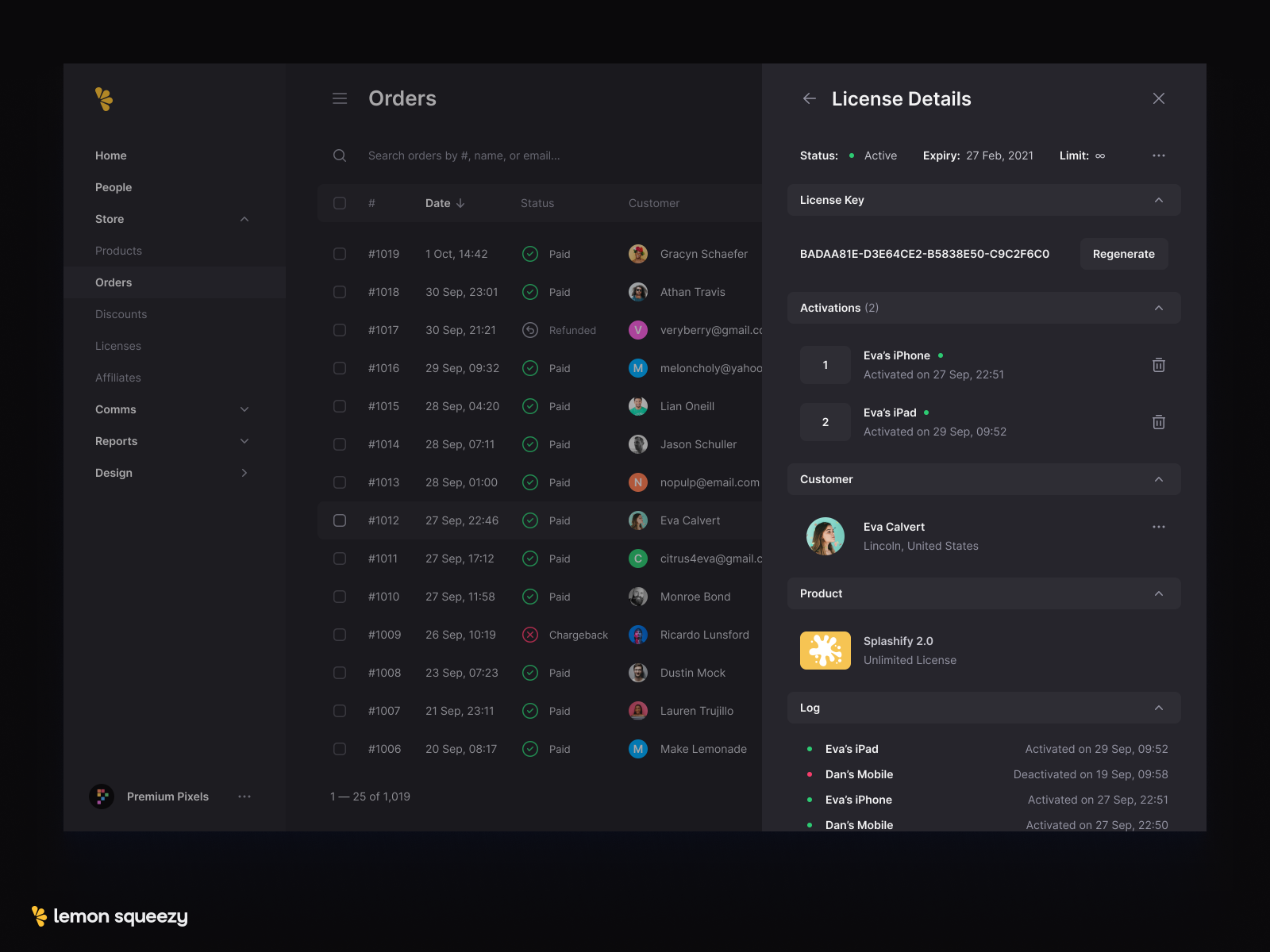Delete the Eva's iPad activation

1159,422
